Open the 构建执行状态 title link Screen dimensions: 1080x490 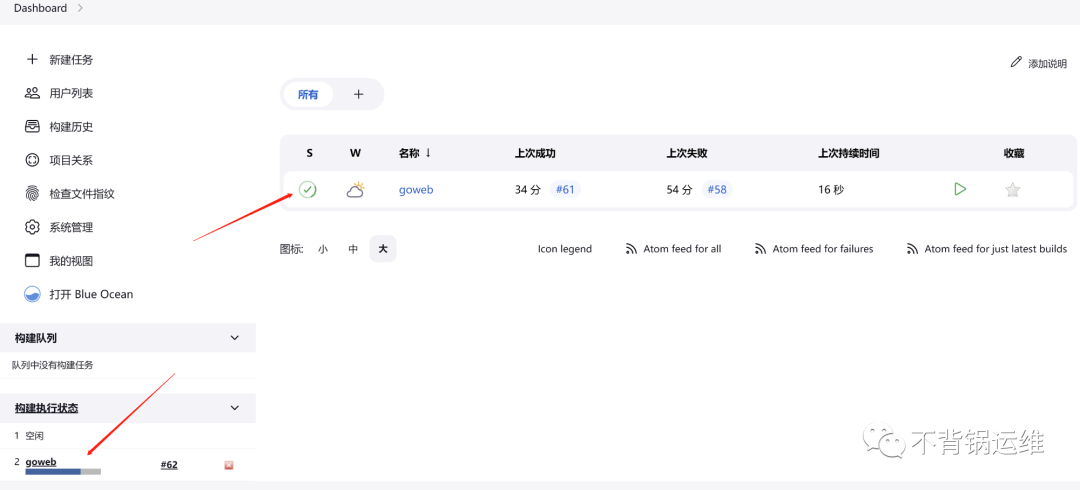[x=47, y=408]
